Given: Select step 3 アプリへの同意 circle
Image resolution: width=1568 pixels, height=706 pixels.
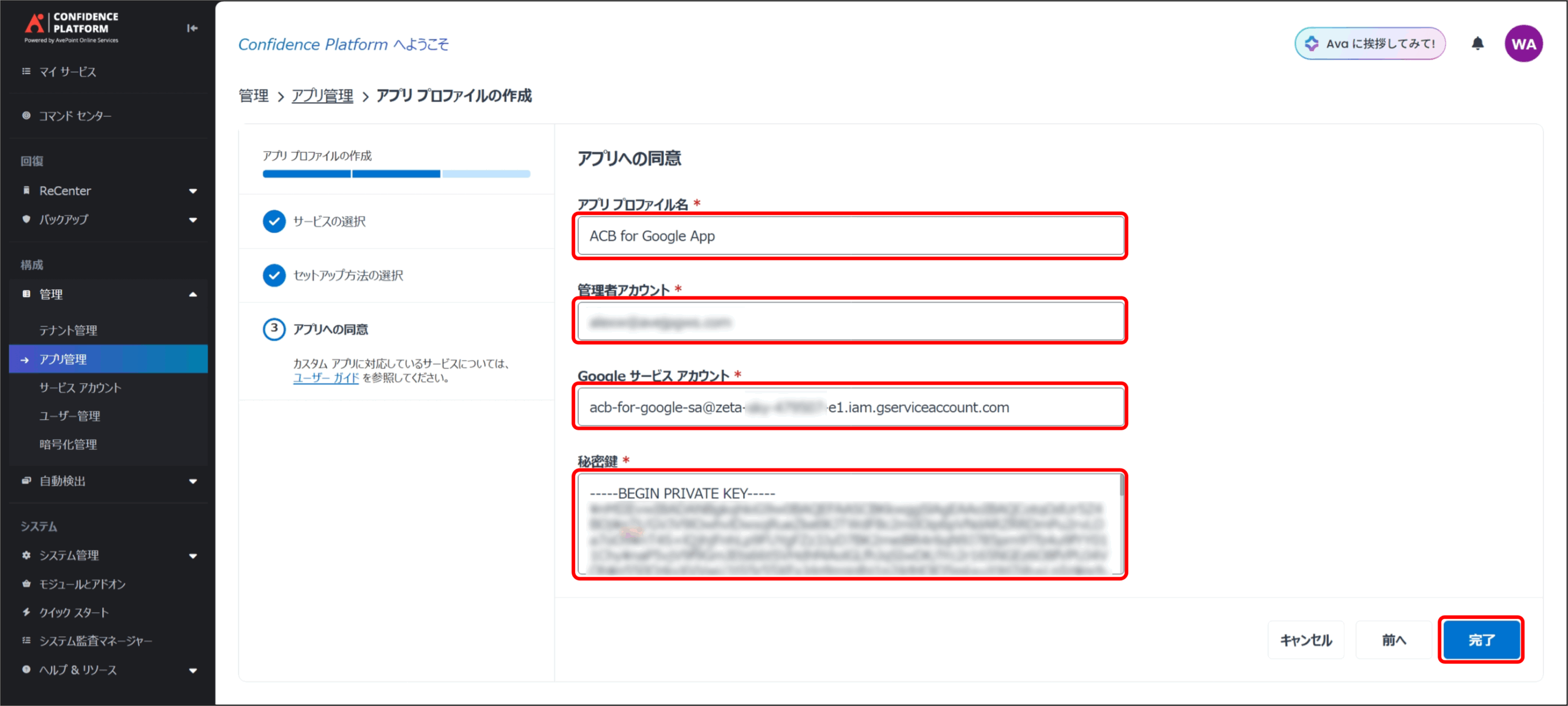Looking at the screenshot, I should click(x=274, y=329).
